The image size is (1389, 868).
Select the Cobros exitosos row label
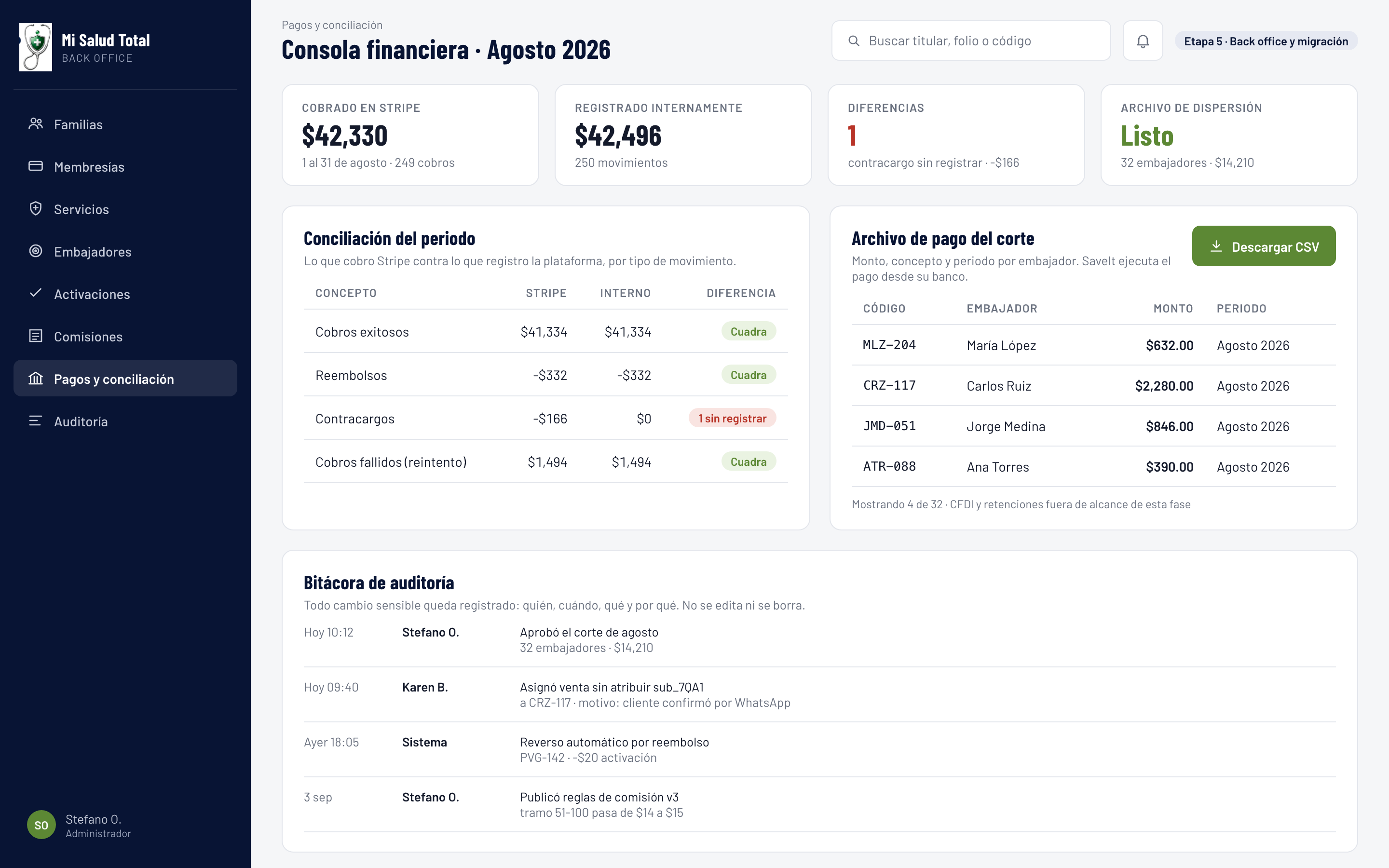coord(362,332)
